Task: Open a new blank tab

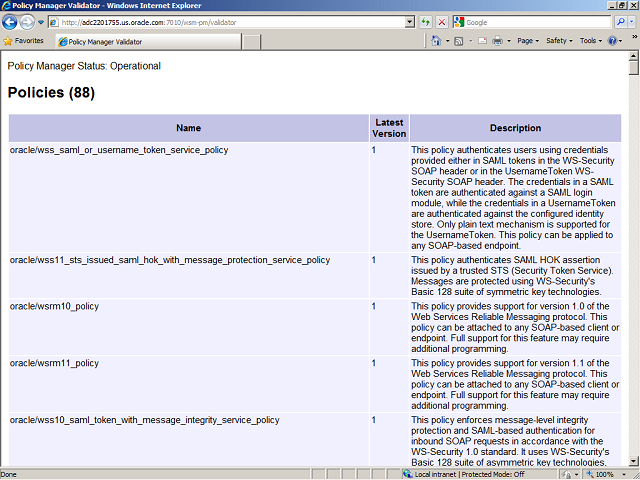Action: 251,41
